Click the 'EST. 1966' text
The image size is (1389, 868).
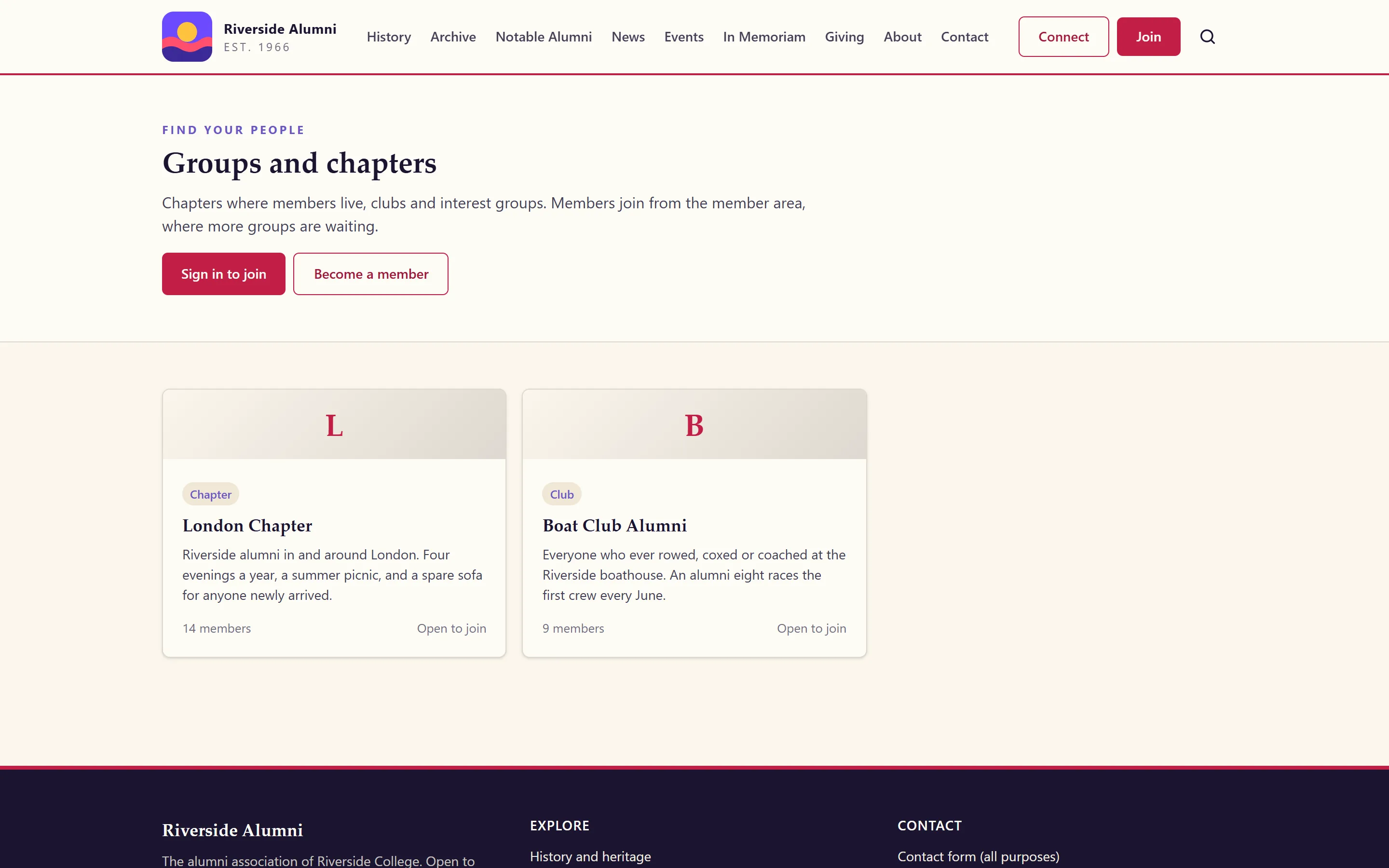257,47
